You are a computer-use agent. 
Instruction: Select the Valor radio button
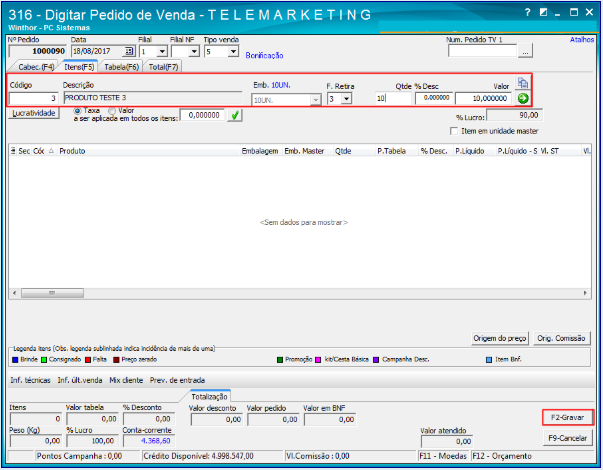tap(112, 110)
